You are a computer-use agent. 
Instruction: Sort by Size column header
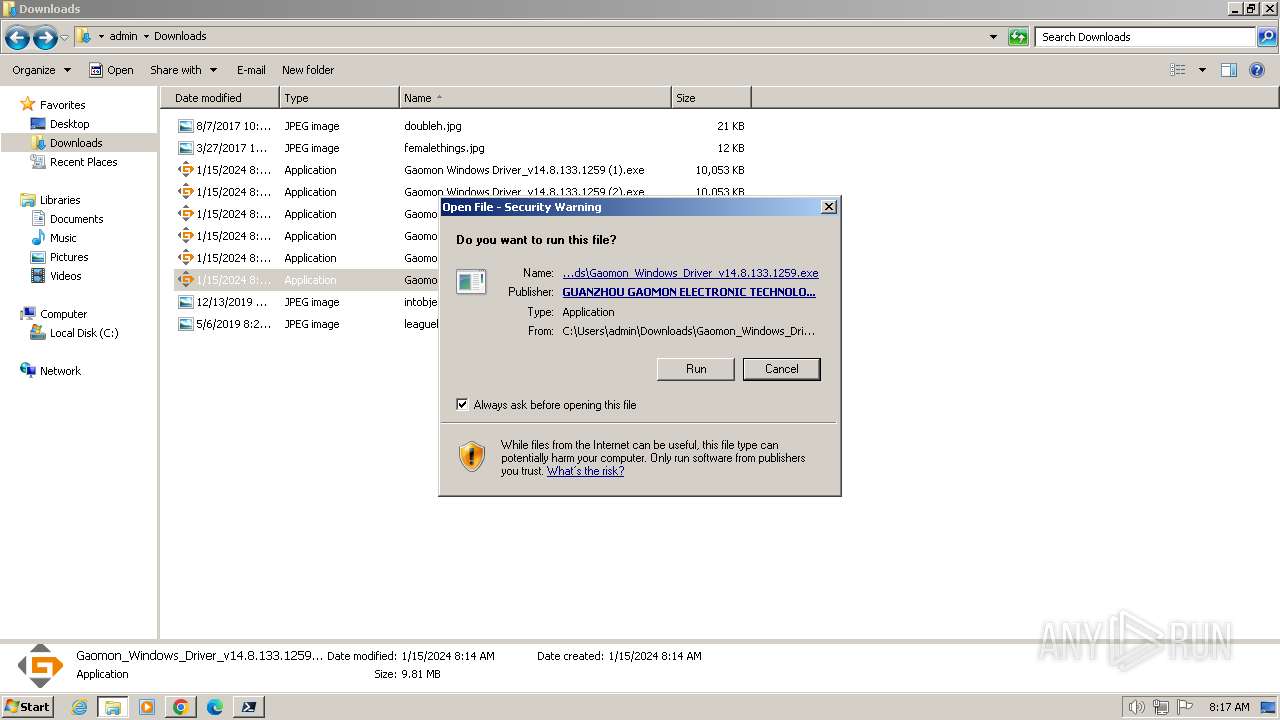[711, 98]
